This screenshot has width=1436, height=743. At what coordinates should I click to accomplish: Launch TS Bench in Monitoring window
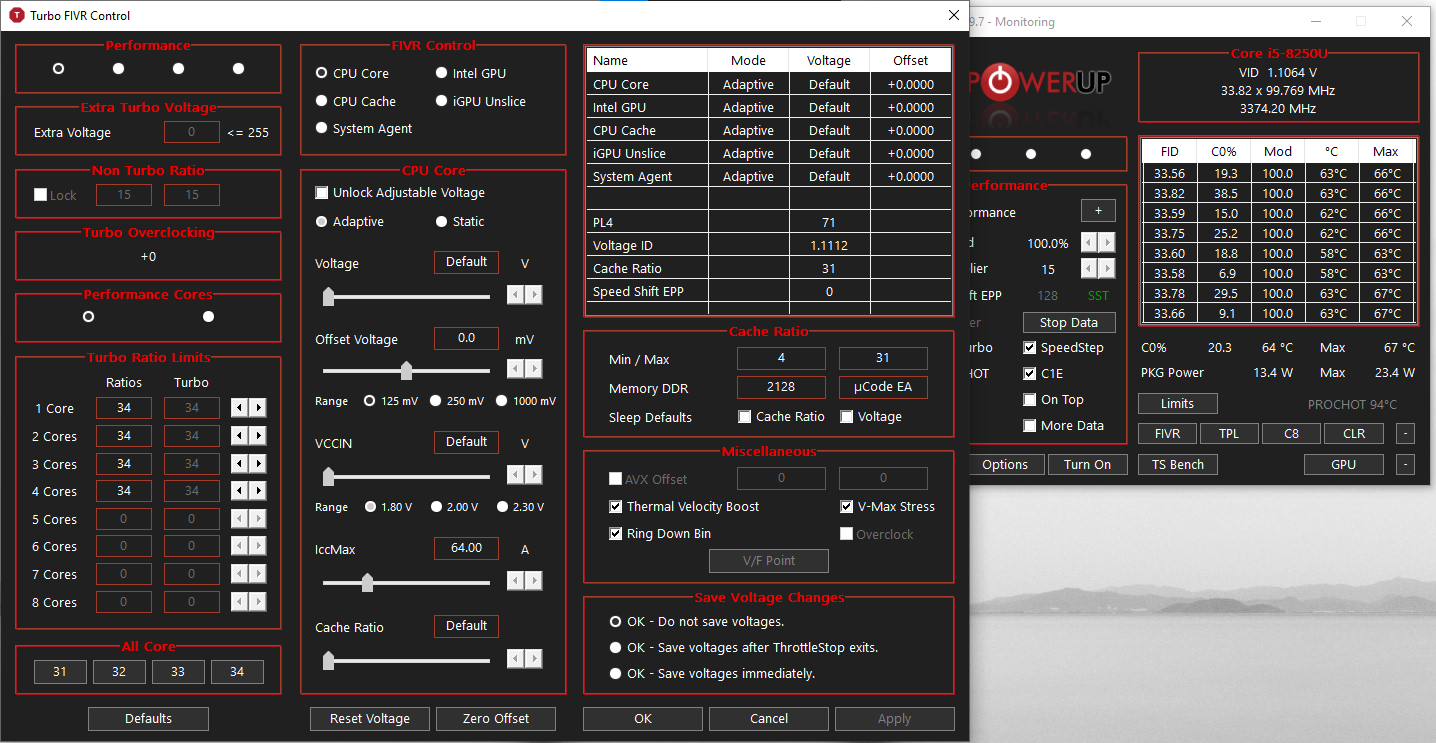pyautogui.click(x=1177, y=465)
